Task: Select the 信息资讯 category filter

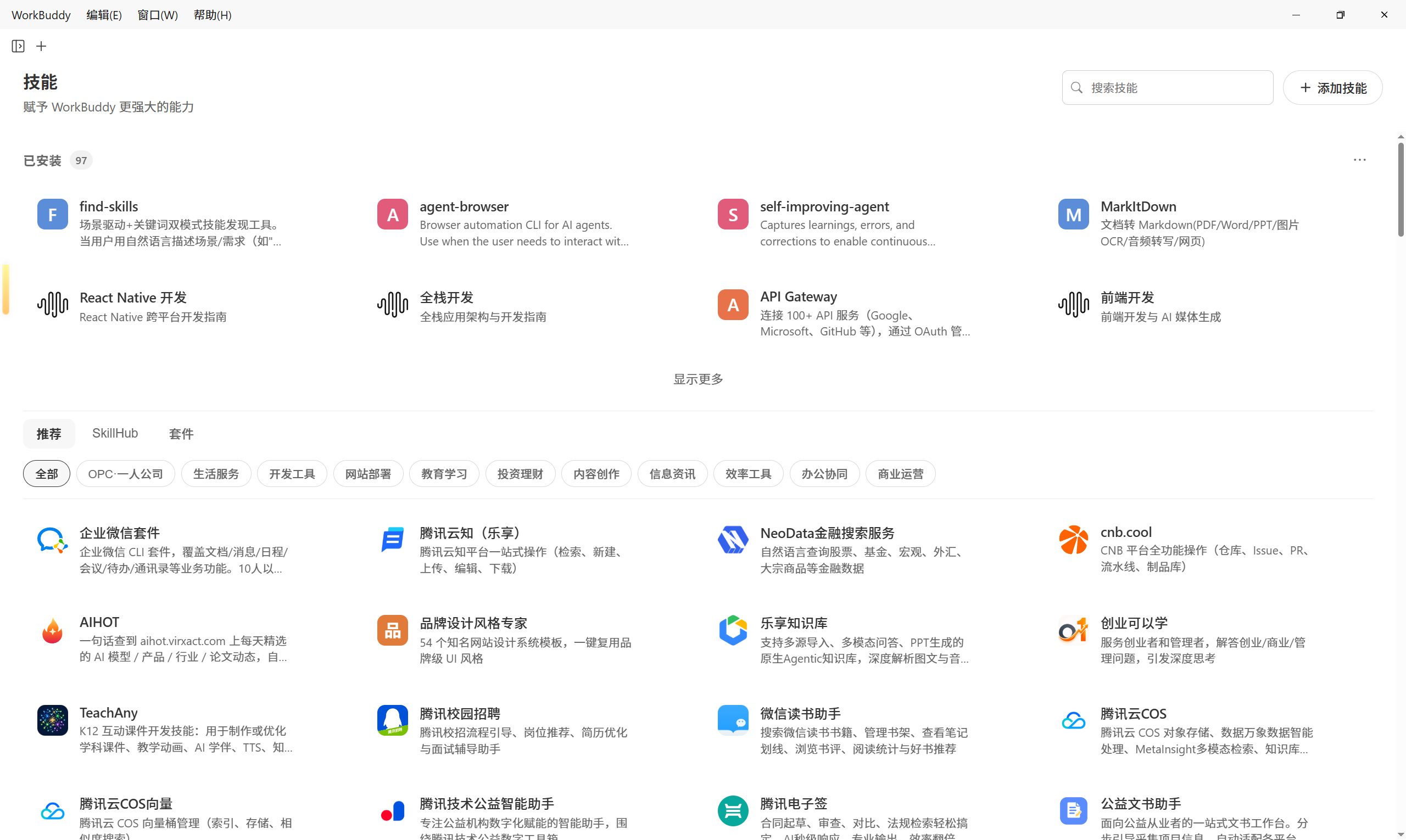Action: [x=673, y=474]
